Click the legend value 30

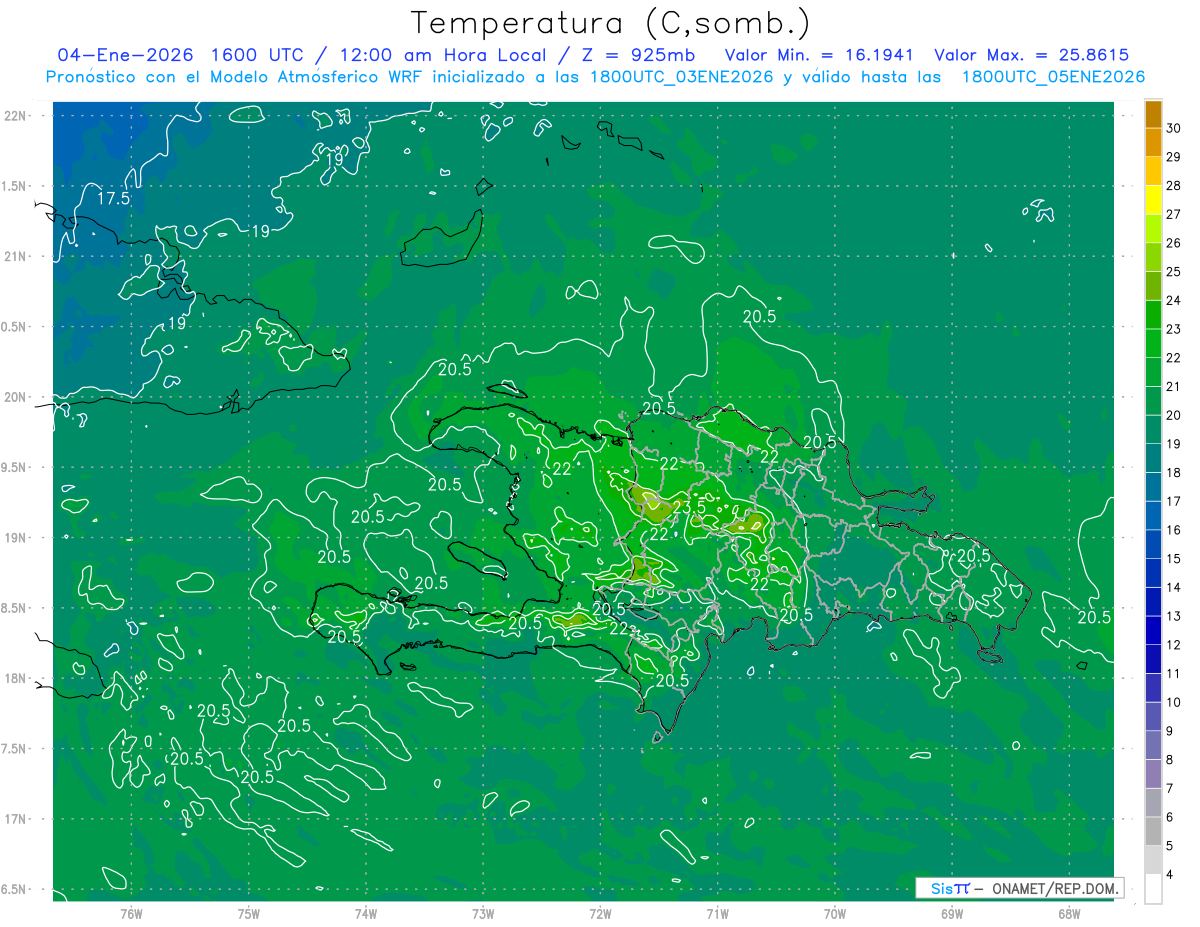1173,128
